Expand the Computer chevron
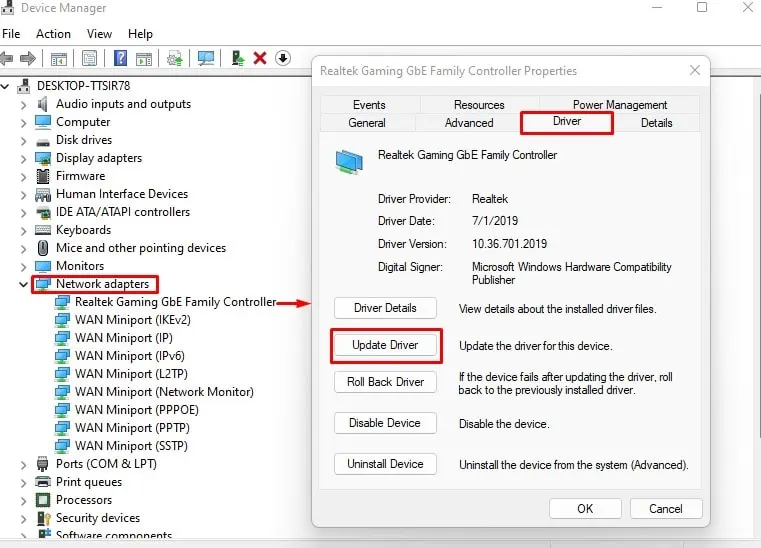Viewport: 761px width, 548px height. click(23, 123)
